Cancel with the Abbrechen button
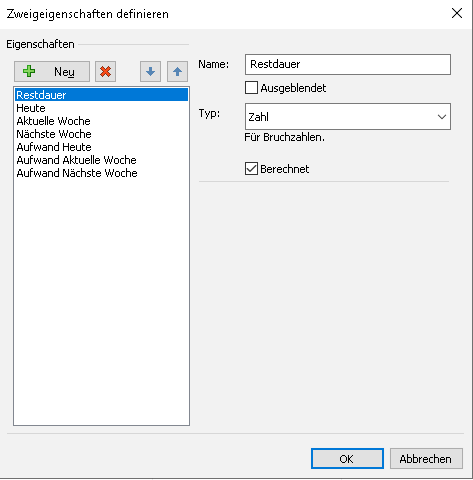 coord(426,459)
